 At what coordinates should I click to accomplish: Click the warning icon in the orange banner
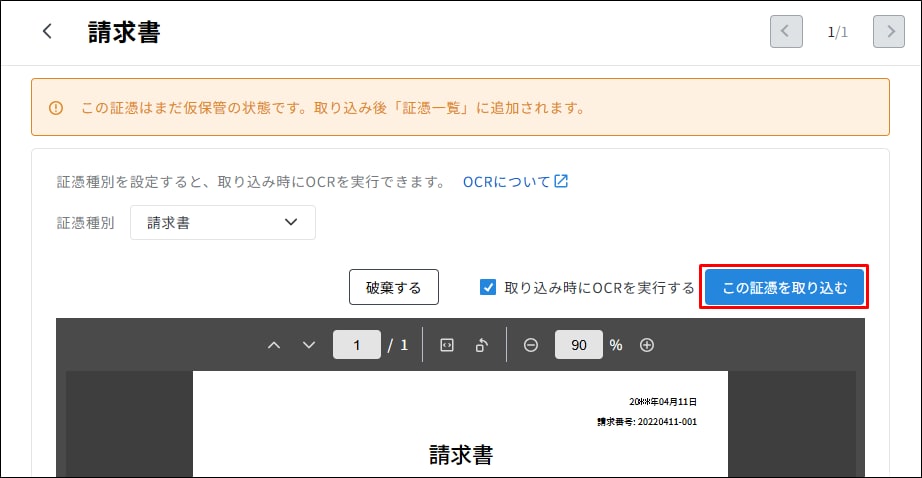point(56,108)
